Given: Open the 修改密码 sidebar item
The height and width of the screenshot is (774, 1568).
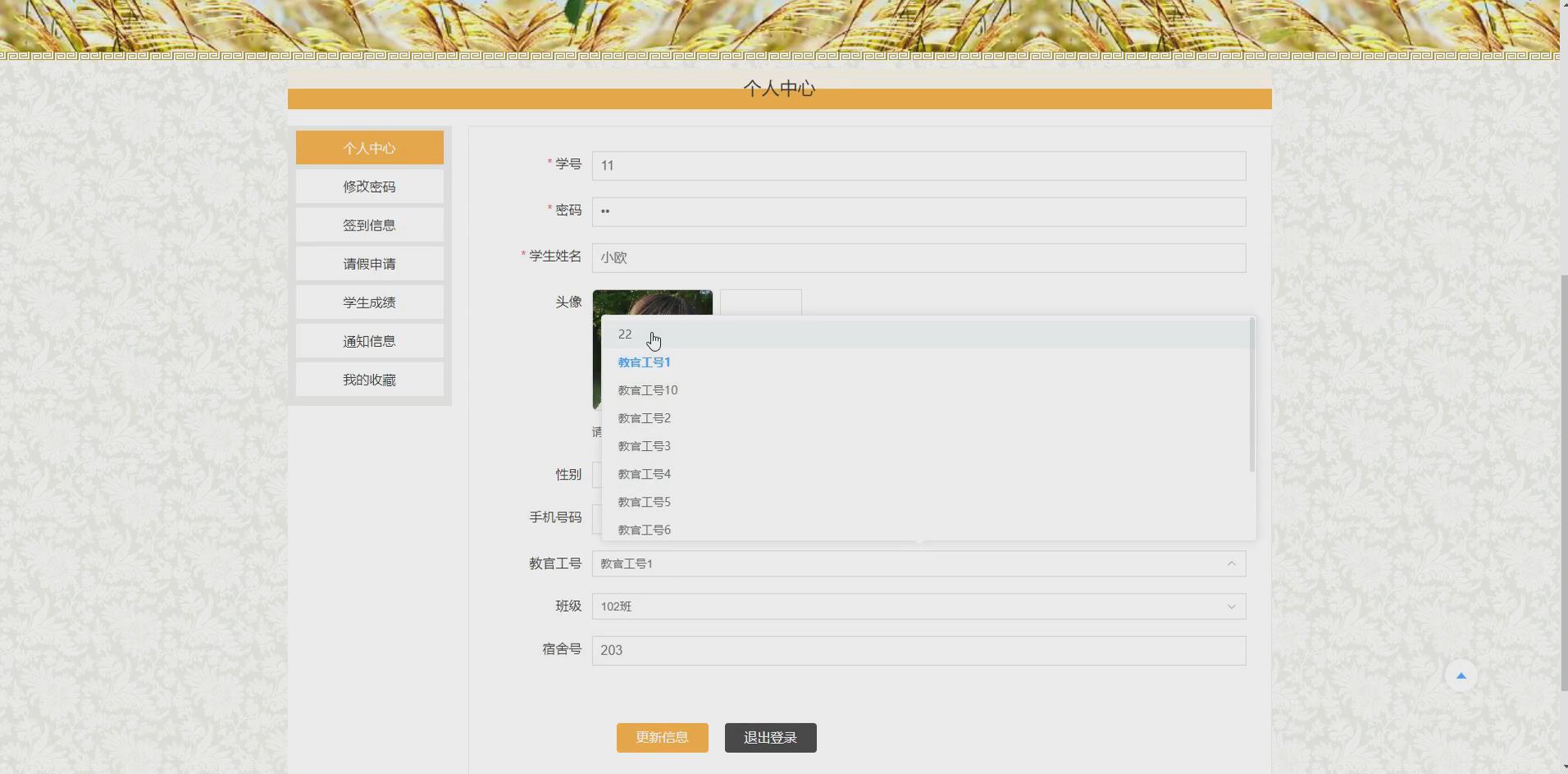Looking at the screenshot, I should (x=369, y=186).
